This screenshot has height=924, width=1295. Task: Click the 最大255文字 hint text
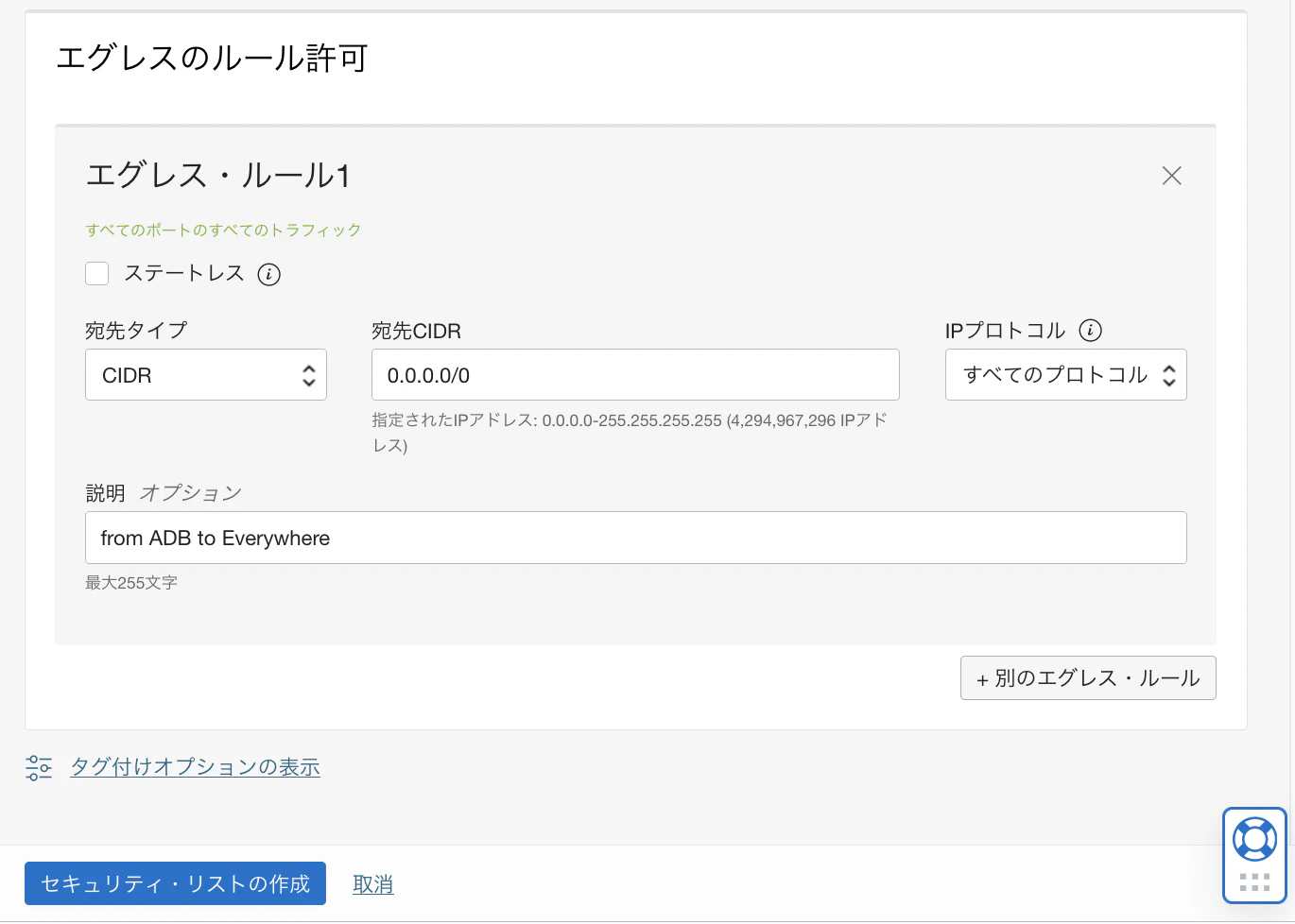pyautogui.click(x=131, y=583)
